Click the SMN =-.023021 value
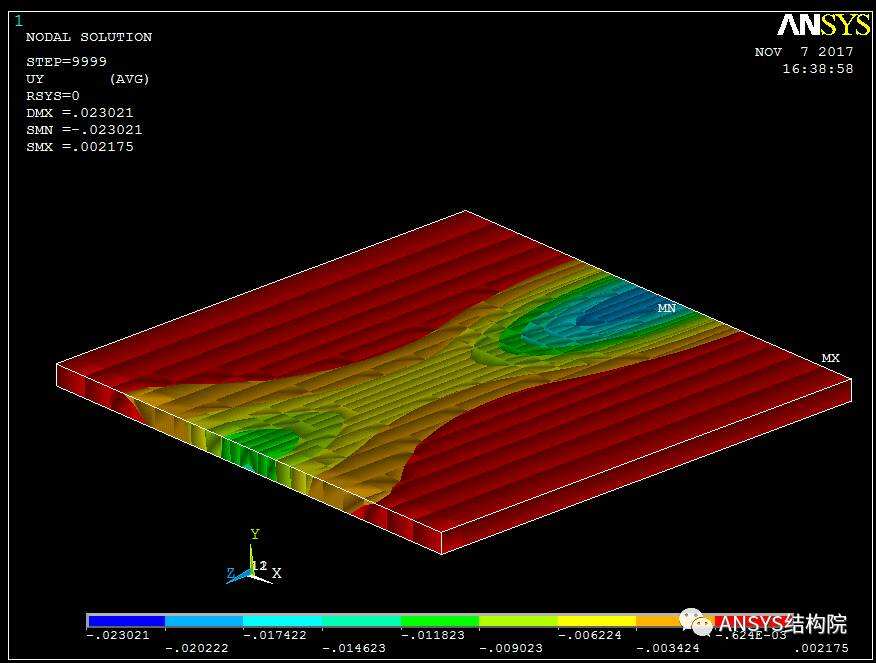This screenshot has width=876, height=663. (x=84, y=130)
